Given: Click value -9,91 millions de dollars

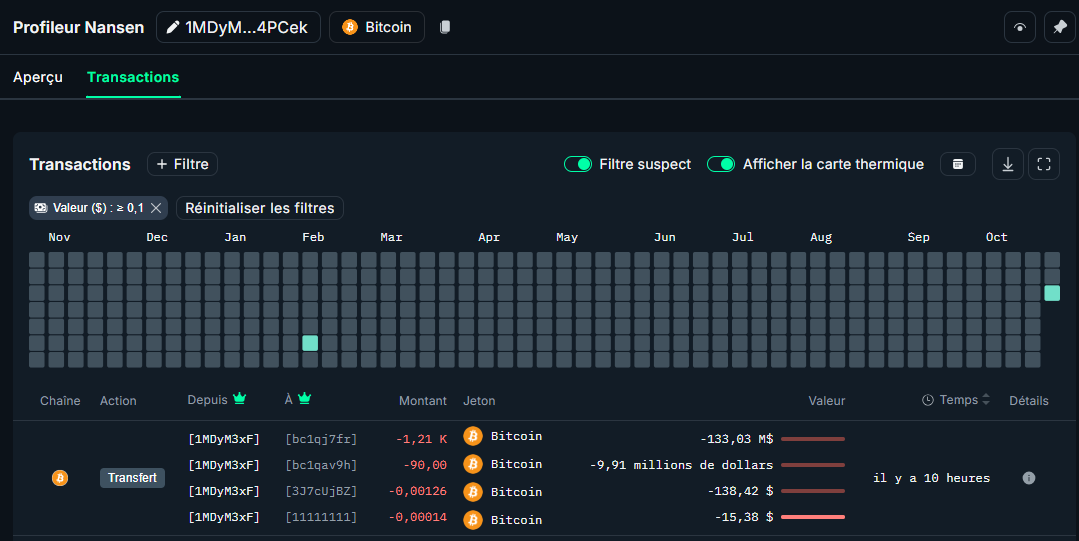Looking at the screenshot, I should [x=681, y=465].
